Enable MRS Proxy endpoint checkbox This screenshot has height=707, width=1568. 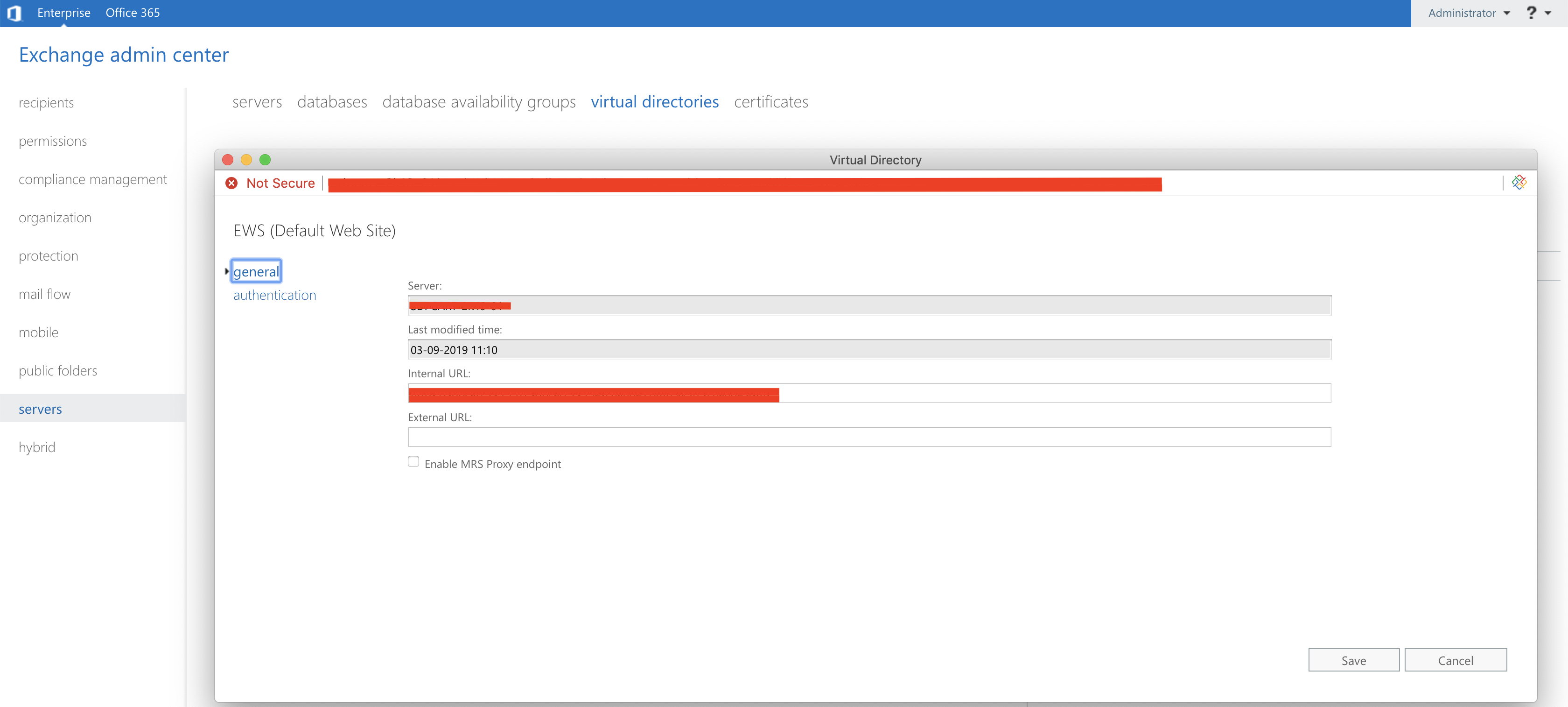coord(413,461)
